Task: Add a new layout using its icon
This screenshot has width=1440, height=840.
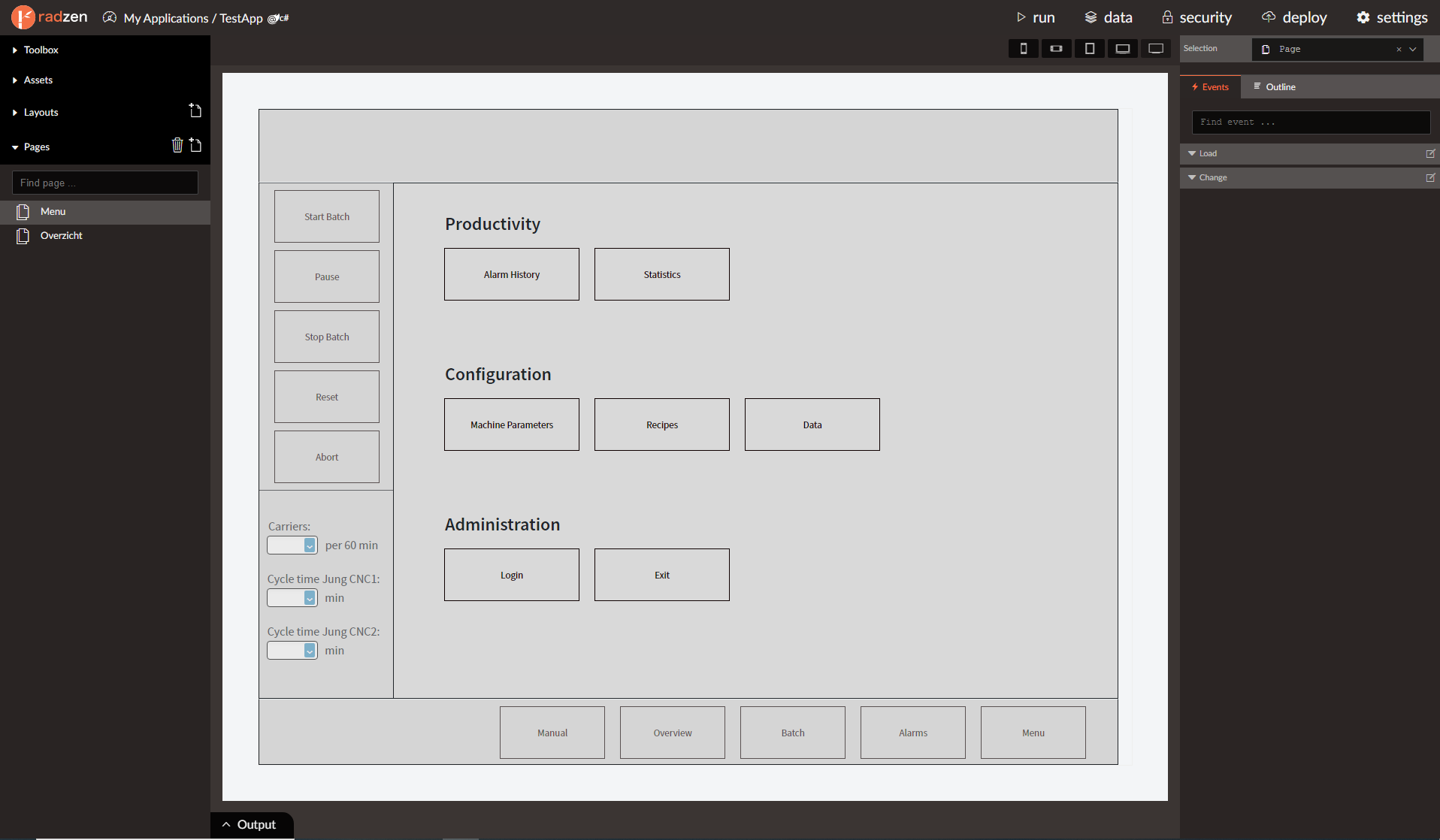Action: click(195, 111)
